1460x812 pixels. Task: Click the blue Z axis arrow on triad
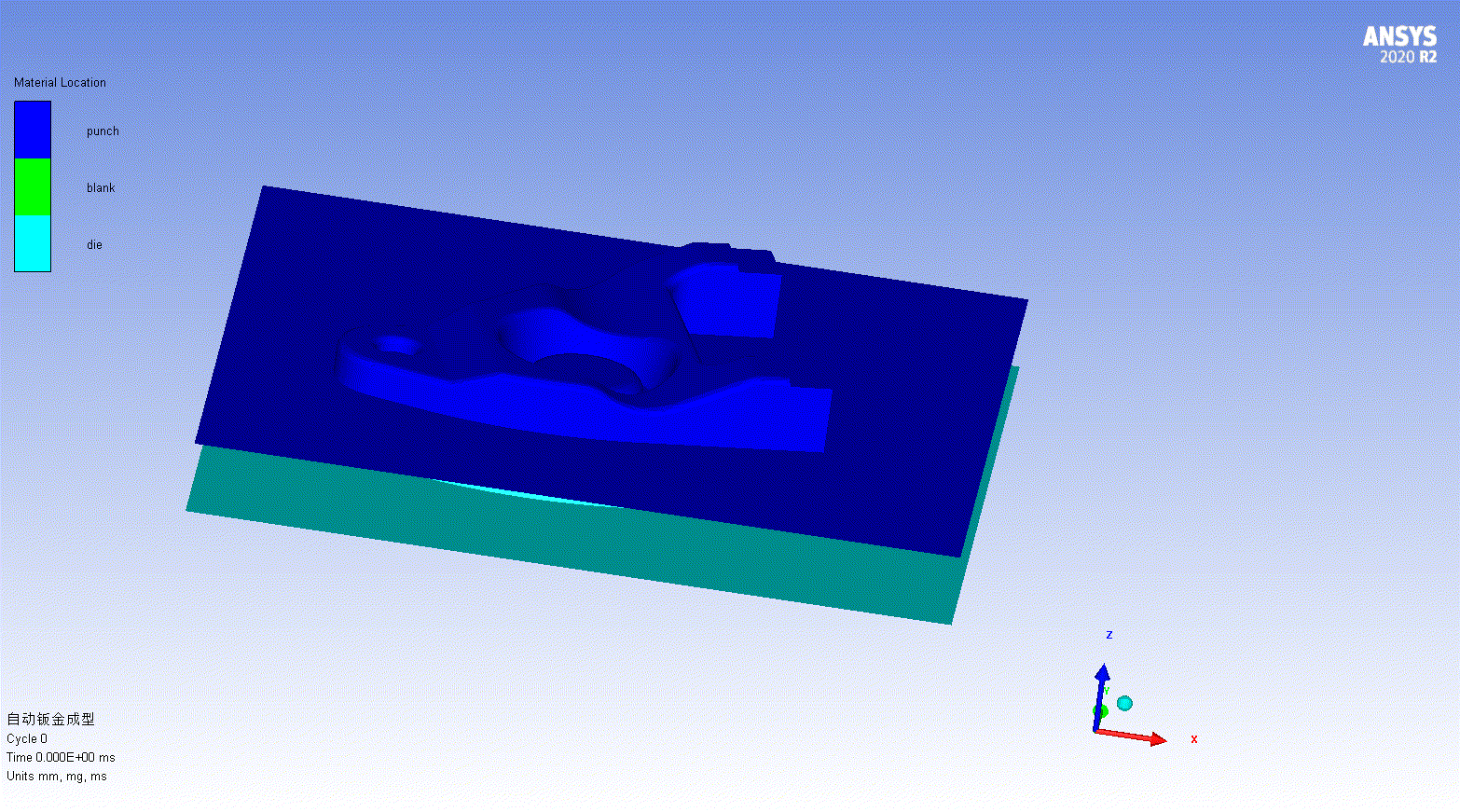click(x=1103, y=675)
